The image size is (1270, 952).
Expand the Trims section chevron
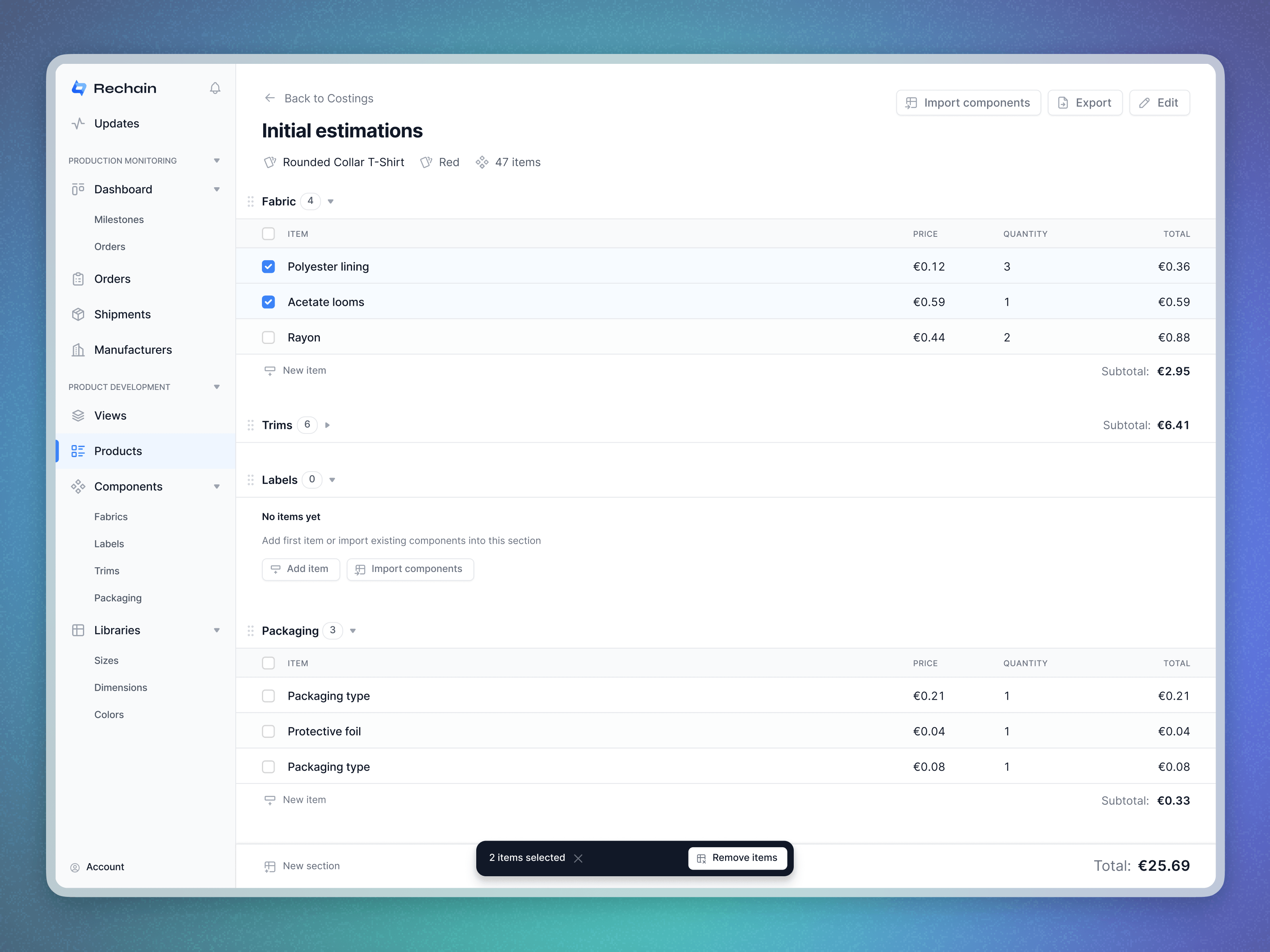[328, 425]
